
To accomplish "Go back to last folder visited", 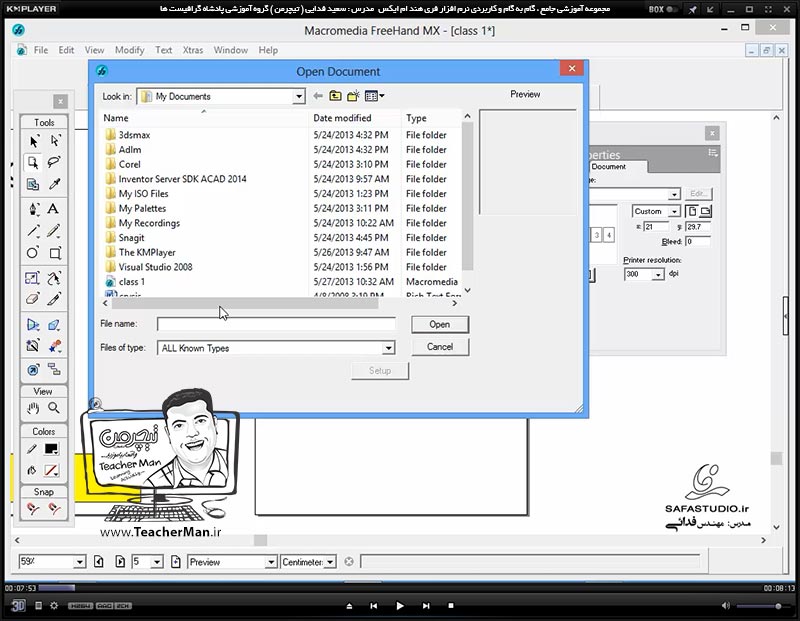I will tap(318, 96).
